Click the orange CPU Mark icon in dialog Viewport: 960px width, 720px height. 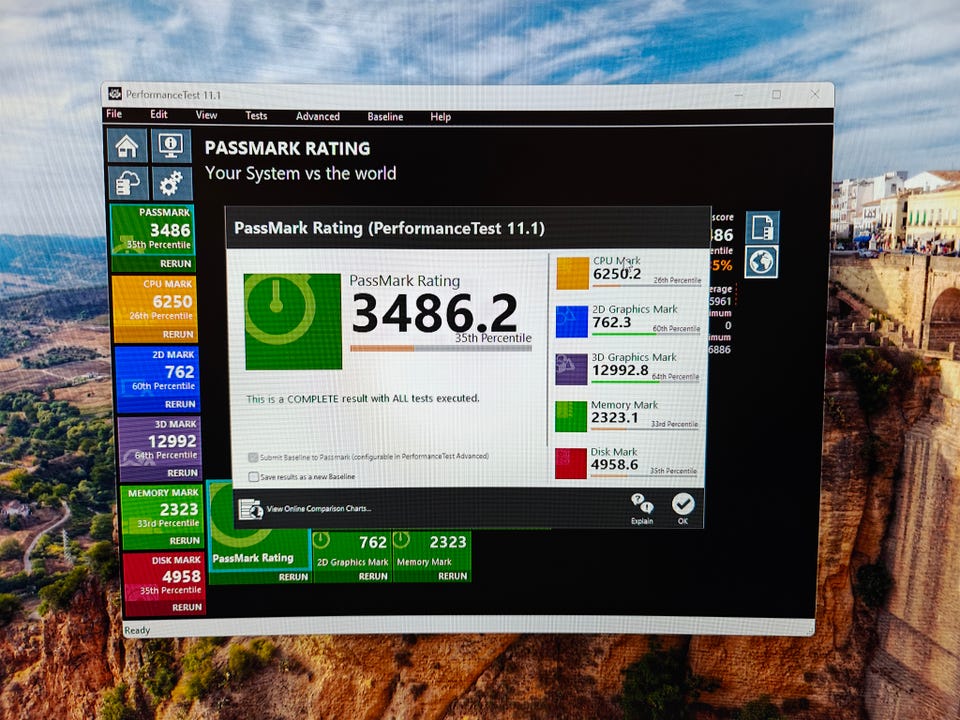tap(572, 273)
